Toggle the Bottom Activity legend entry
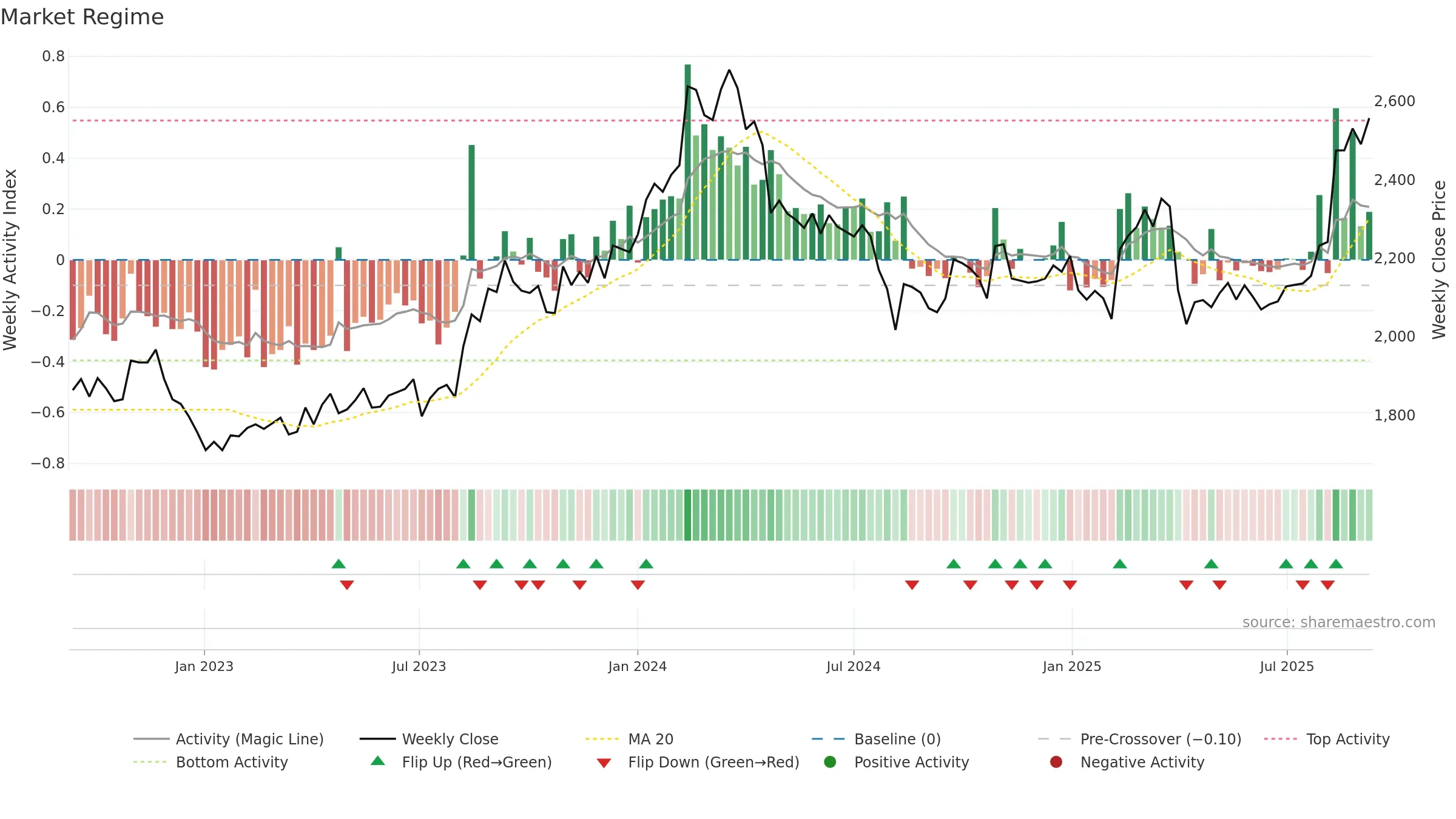The width and height of the screenshot is (1456, 819). [211, 762]
